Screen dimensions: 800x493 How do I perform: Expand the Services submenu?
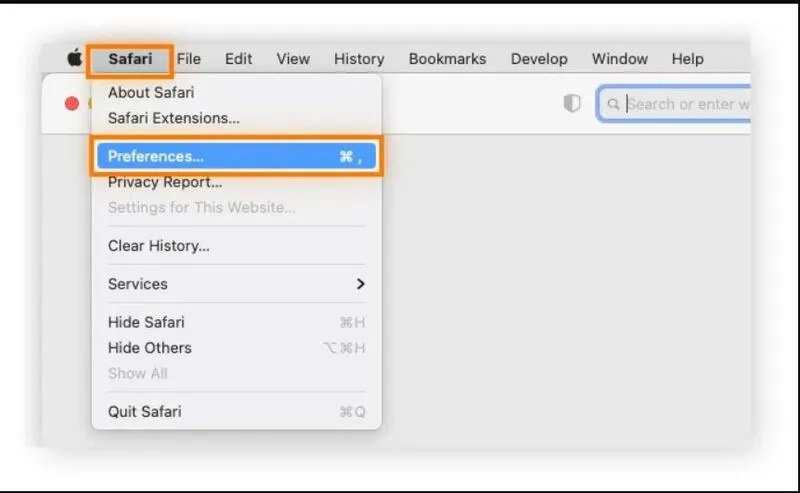click(x=236, y=284)
